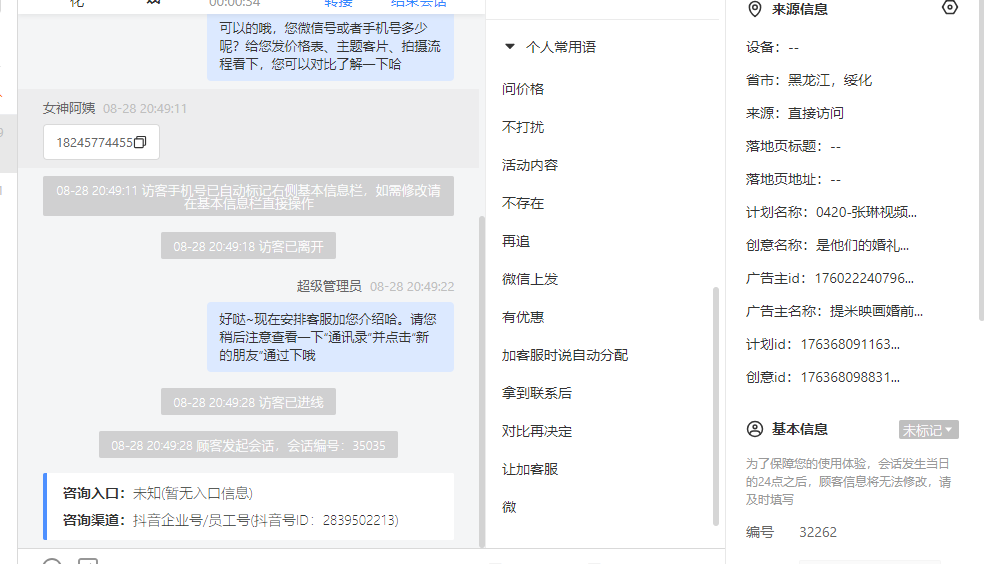Screen dimensions: 984x564
Task: Click the 编号 32262 field
Action: point(791,532)
